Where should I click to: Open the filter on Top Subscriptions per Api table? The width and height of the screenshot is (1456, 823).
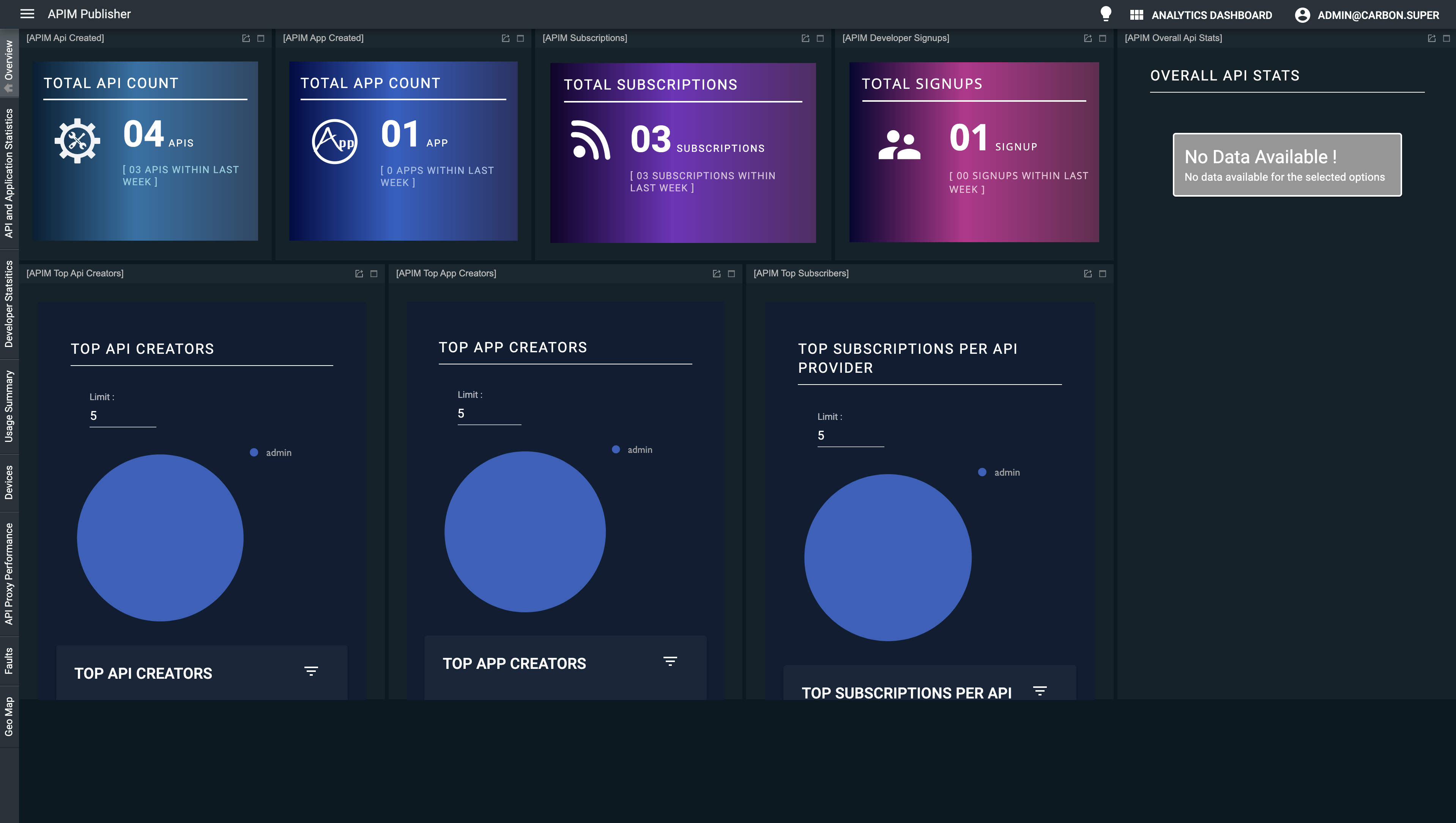pyautogui.click(x=1040, y=690)
